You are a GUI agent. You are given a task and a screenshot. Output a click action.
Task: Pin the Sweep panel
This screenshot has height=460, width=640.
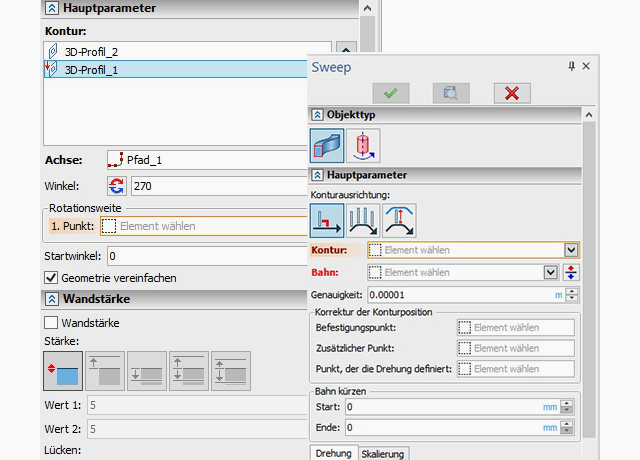pyautogui.click(x=571, y=66)
